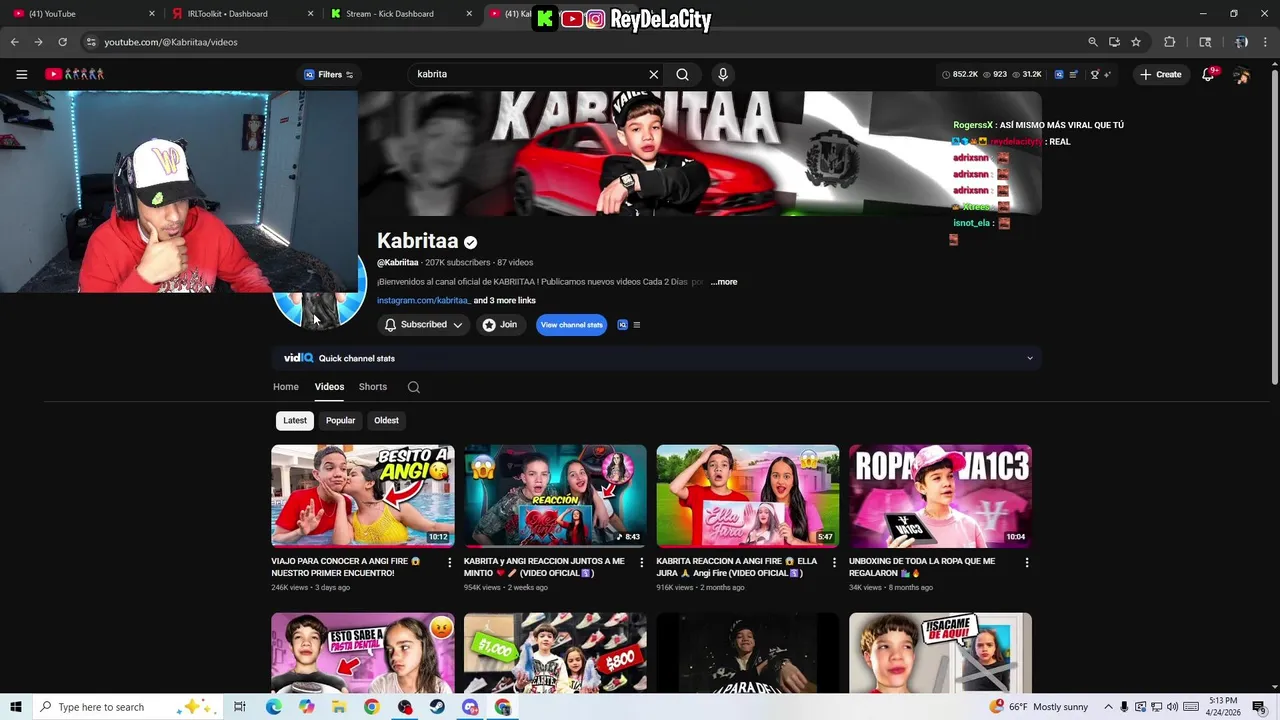Open the YouTube hamburger guide menu
The width and height of the screenshot is (1280, 720).
(x=21, y=74)
